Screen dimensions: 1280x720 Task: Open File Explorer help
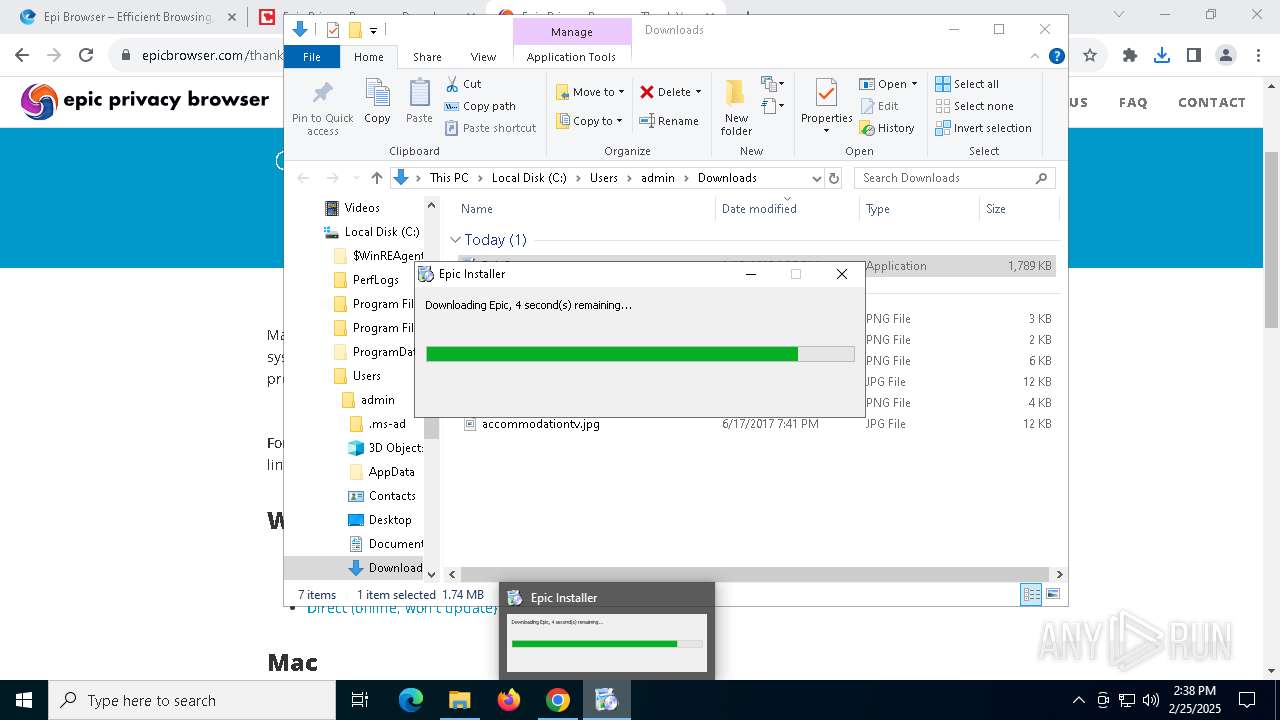(1056, 57)
